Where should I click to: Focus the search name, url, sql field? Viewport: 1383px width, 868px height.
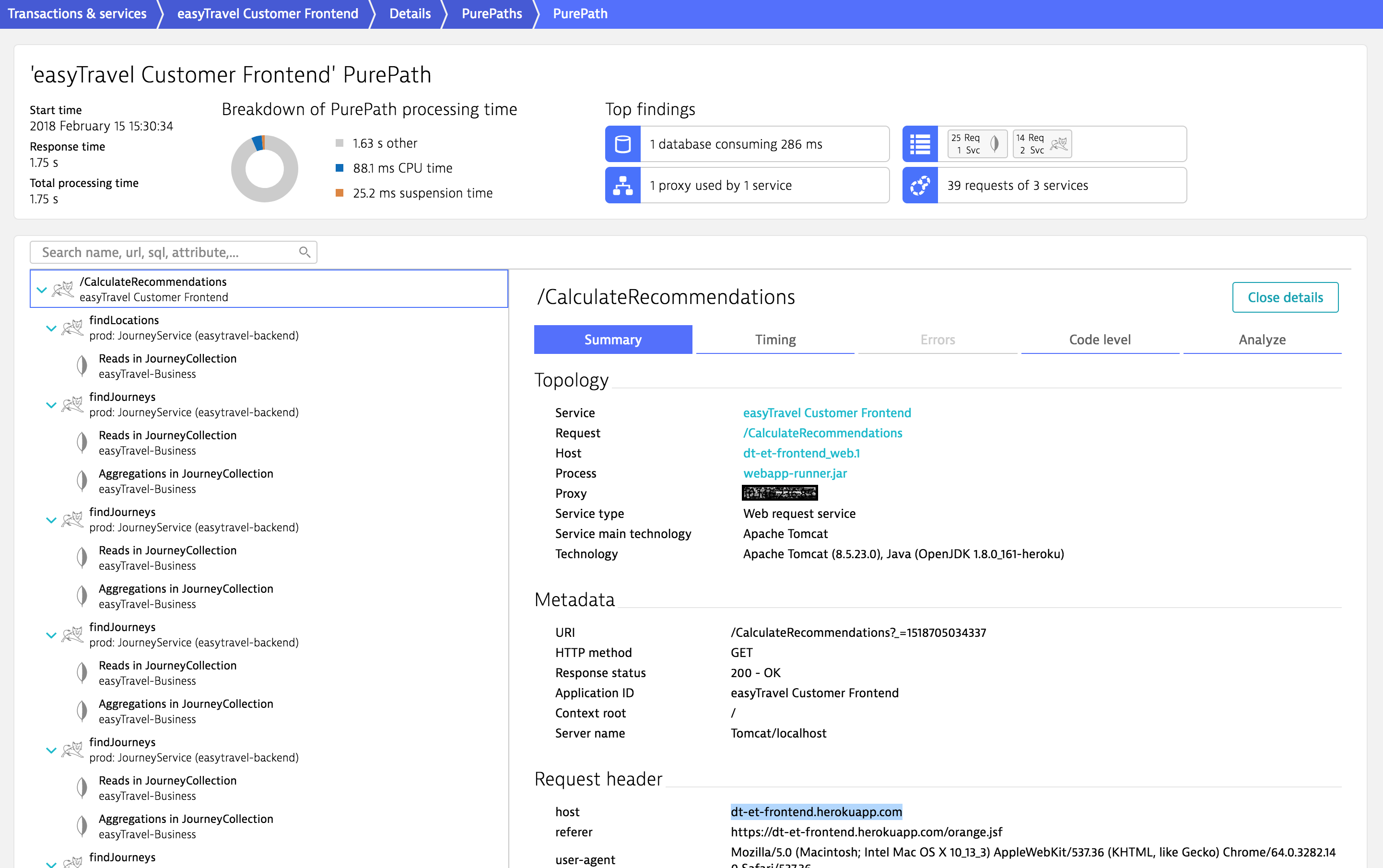[174, 252]
